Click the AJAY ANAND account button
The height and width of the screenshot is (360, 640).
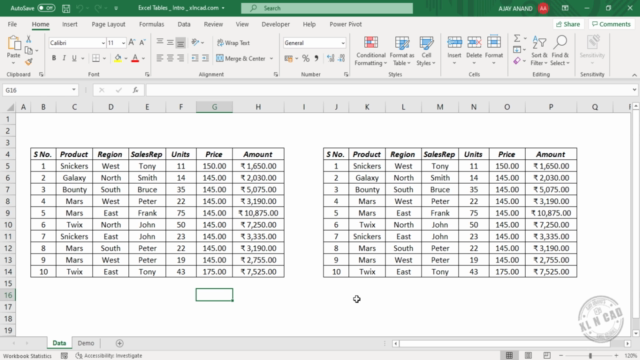tap(523, 8)
